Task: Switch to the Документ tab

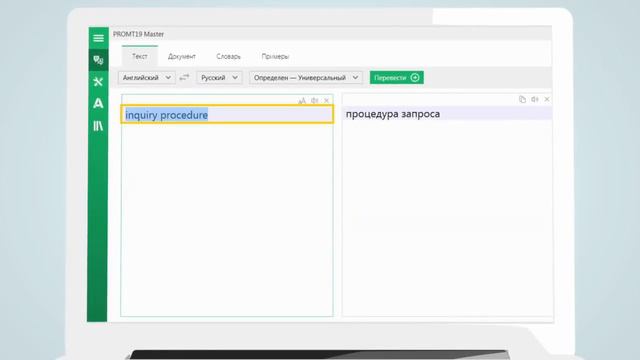Action: pyautogui.click(x=182, y=56)
